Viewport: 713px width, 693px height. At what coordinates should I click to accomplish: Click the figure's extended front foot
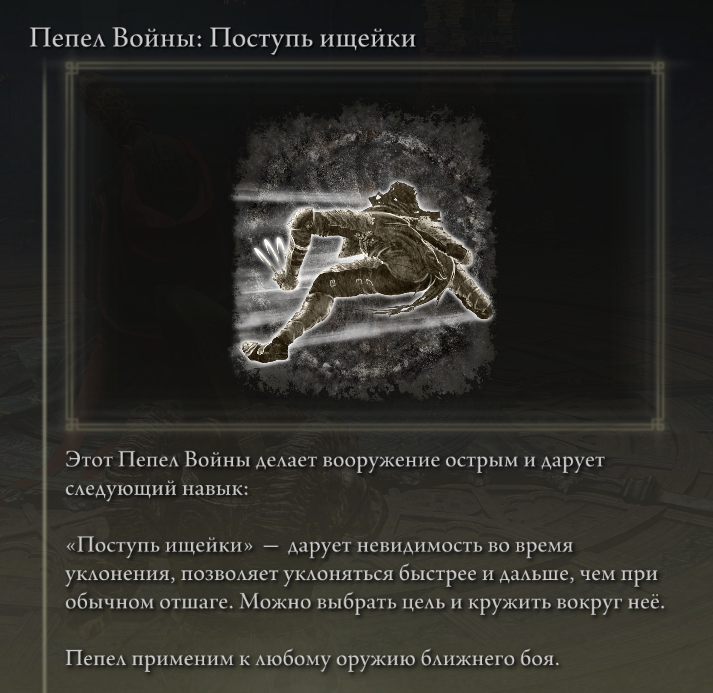(x=265, y=351)
